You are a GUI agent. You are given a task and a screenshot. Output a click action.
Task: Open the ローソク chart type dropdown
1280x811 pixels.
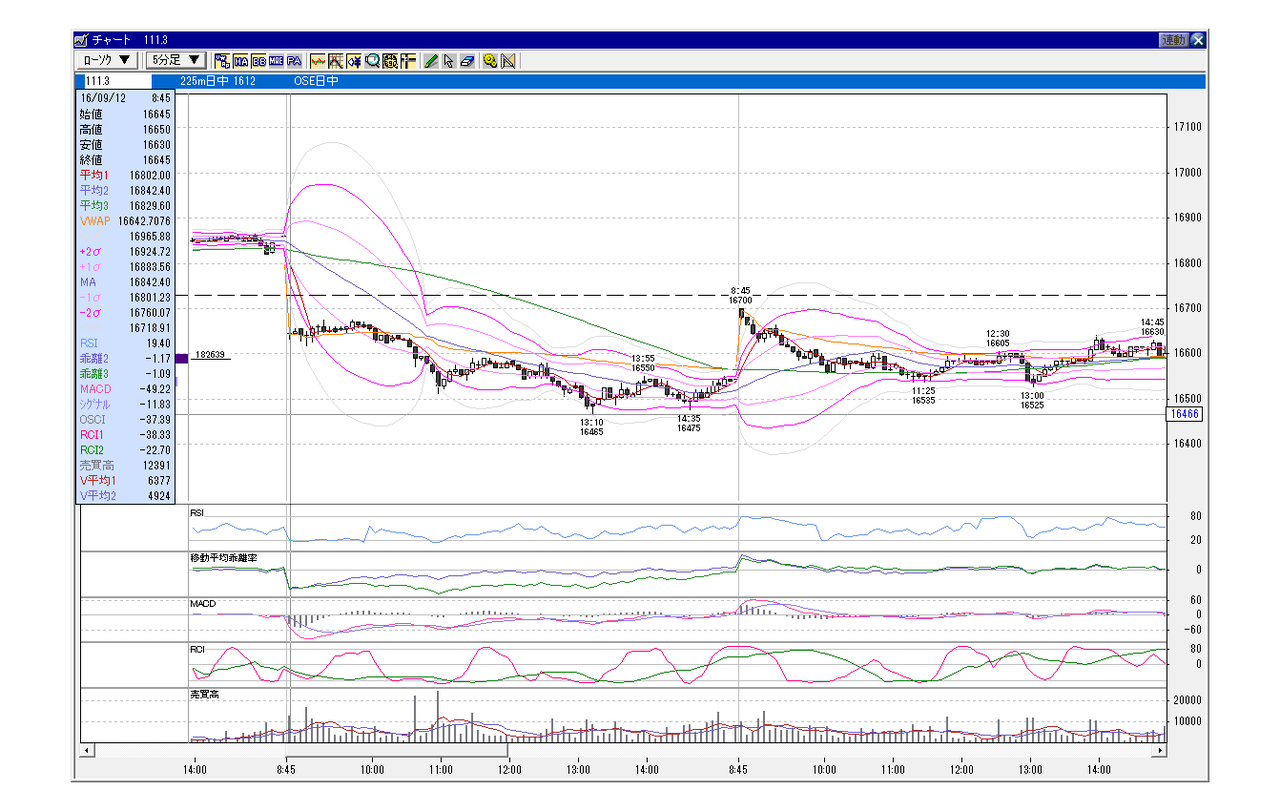pyautogui.click(x=108, y=60)
